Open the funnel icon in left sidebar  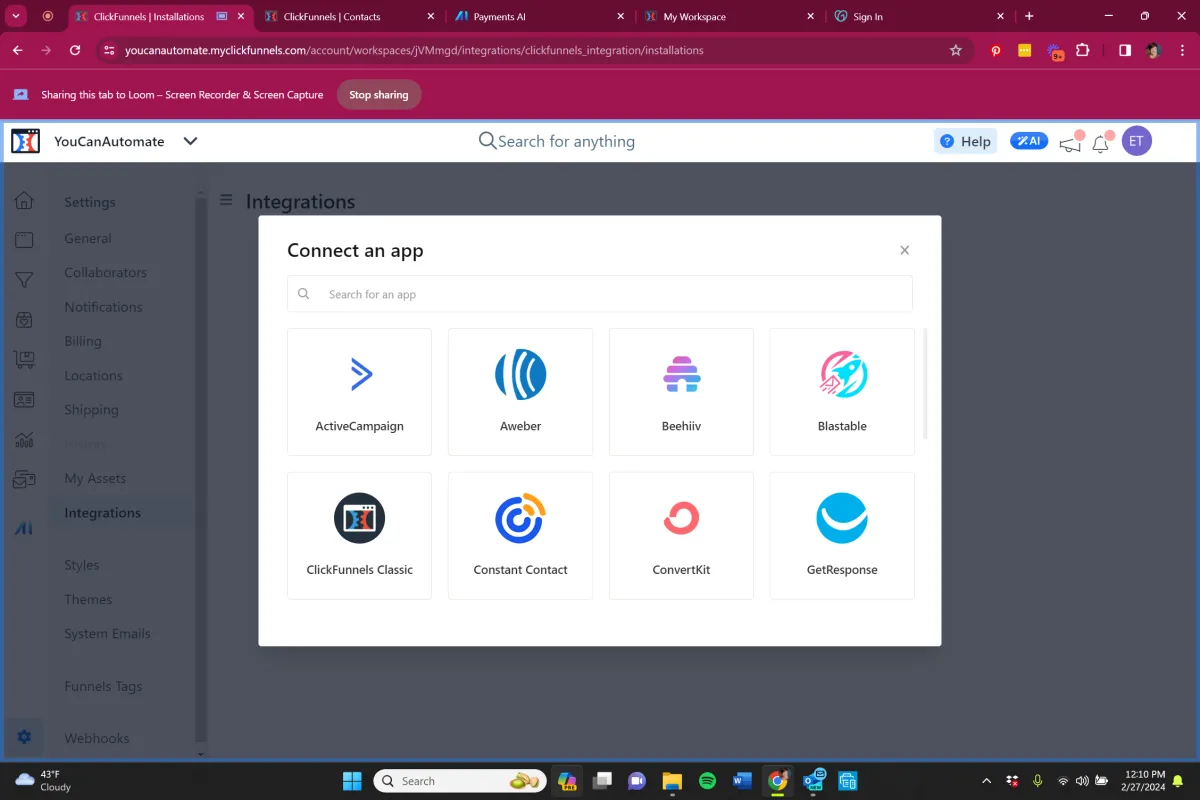tap(24, 280)
